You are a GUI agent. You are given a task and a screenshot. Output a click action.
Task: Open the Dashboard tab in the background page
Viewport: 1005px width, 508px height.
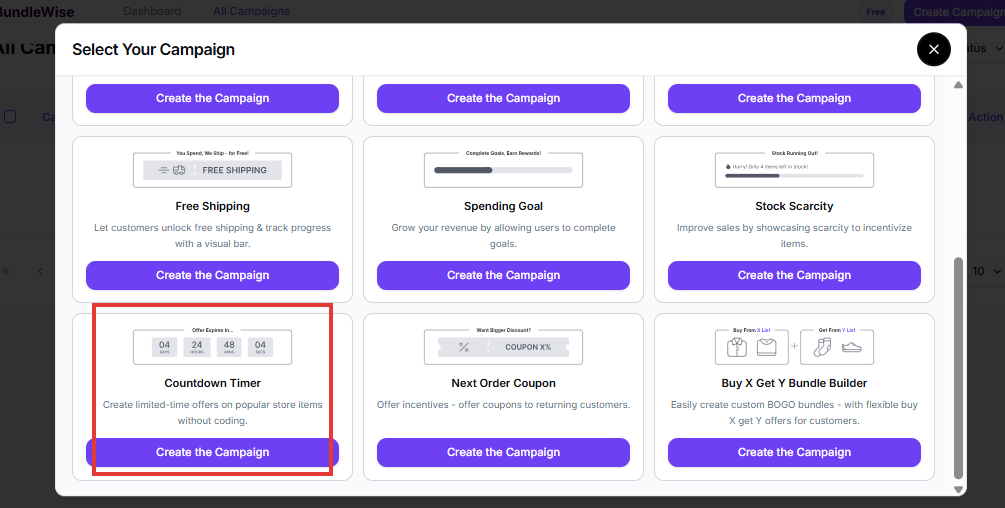click(152, 12)
